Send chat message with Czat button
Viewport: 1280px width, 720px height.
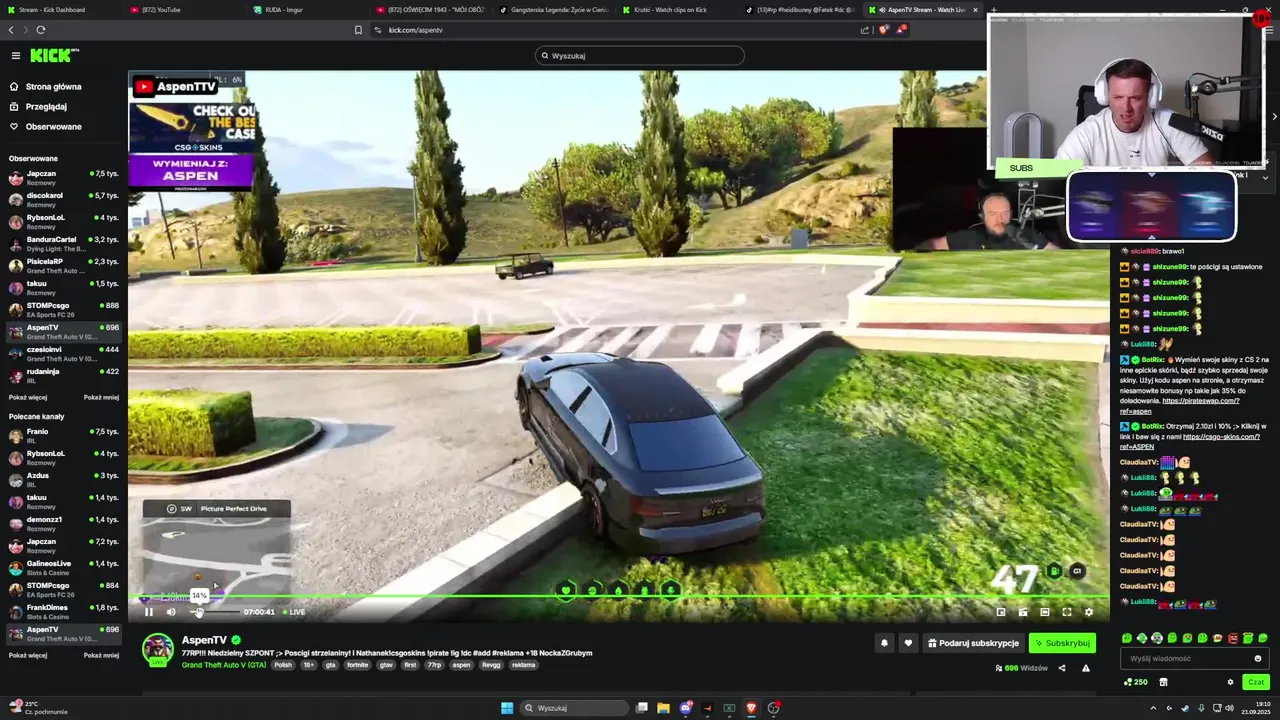[x=1256, y=682]
